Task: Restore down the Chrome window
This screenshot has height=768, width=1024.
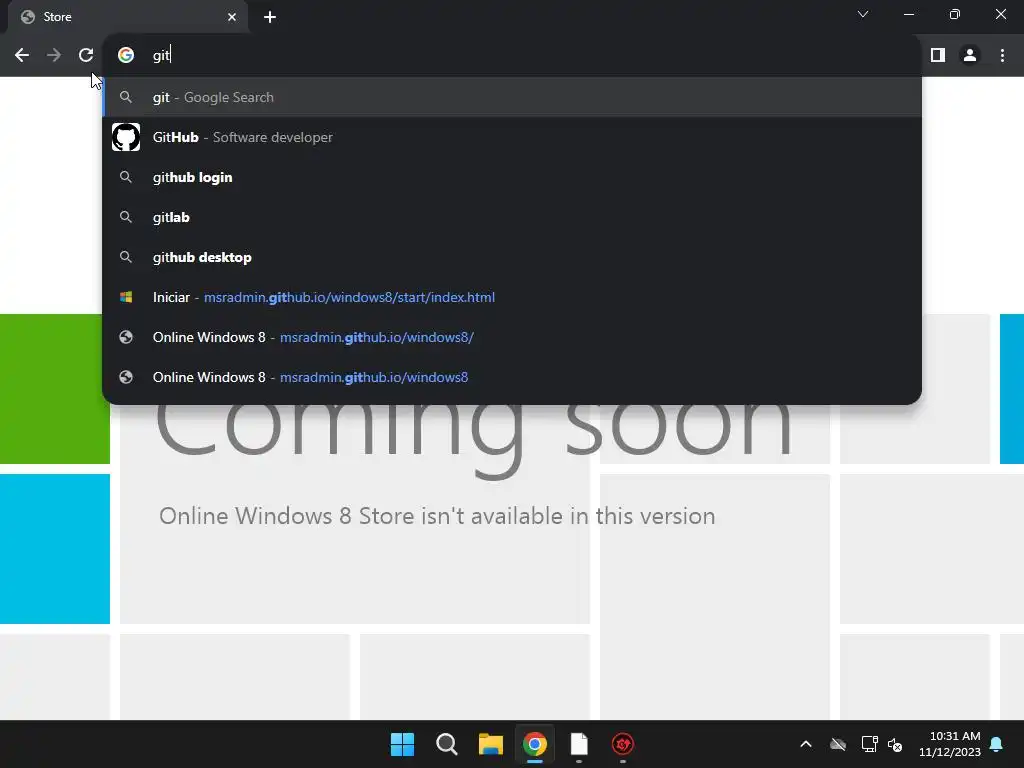Action: [x=955, y=14]
